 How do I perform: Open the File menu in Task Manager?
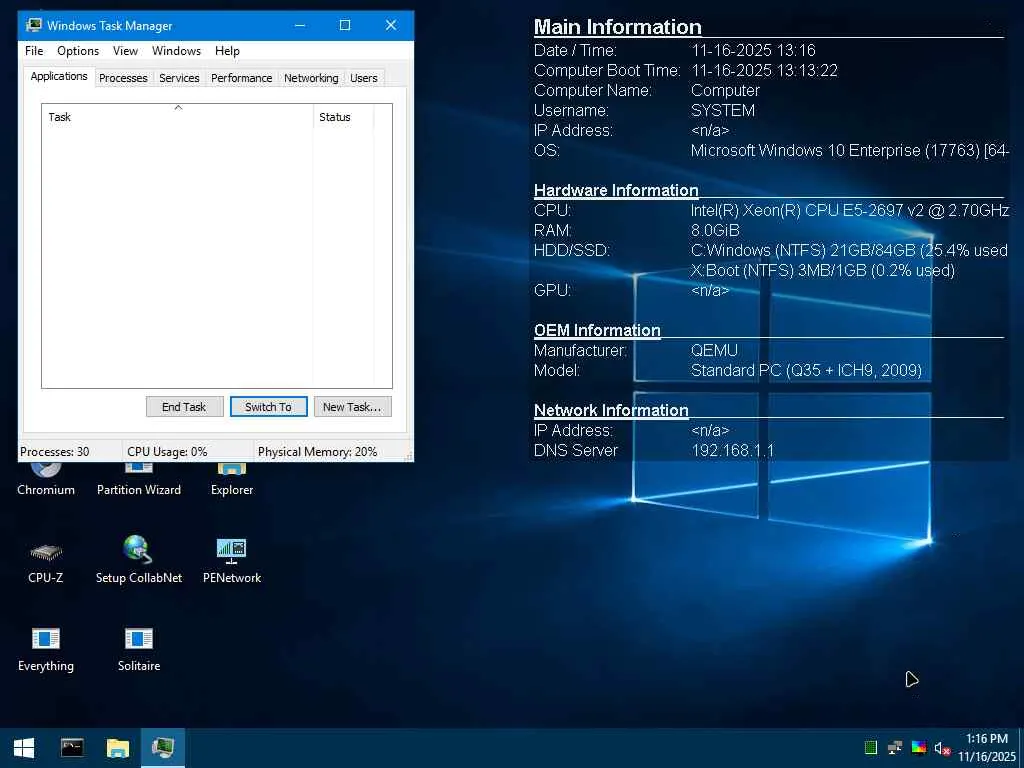coord(34,51)
